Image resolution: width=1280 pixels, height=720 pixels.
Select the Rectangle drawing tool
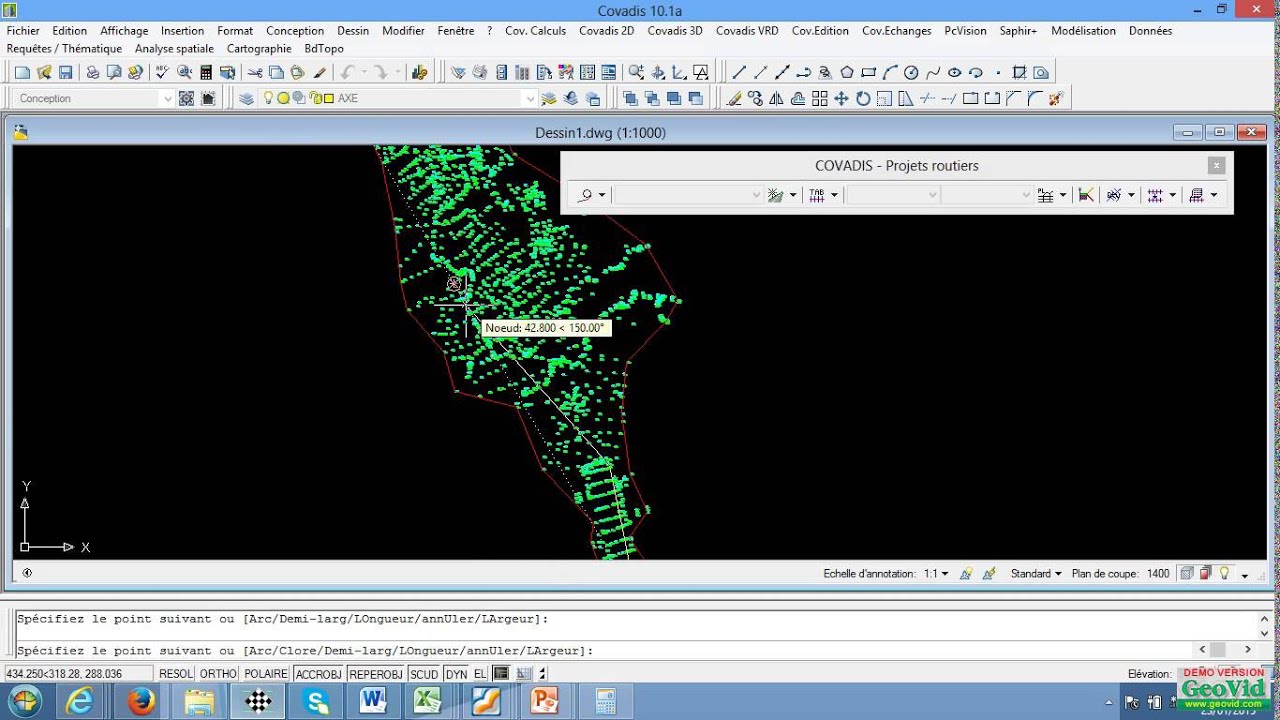pyautogui.click(x=868, y=72)
